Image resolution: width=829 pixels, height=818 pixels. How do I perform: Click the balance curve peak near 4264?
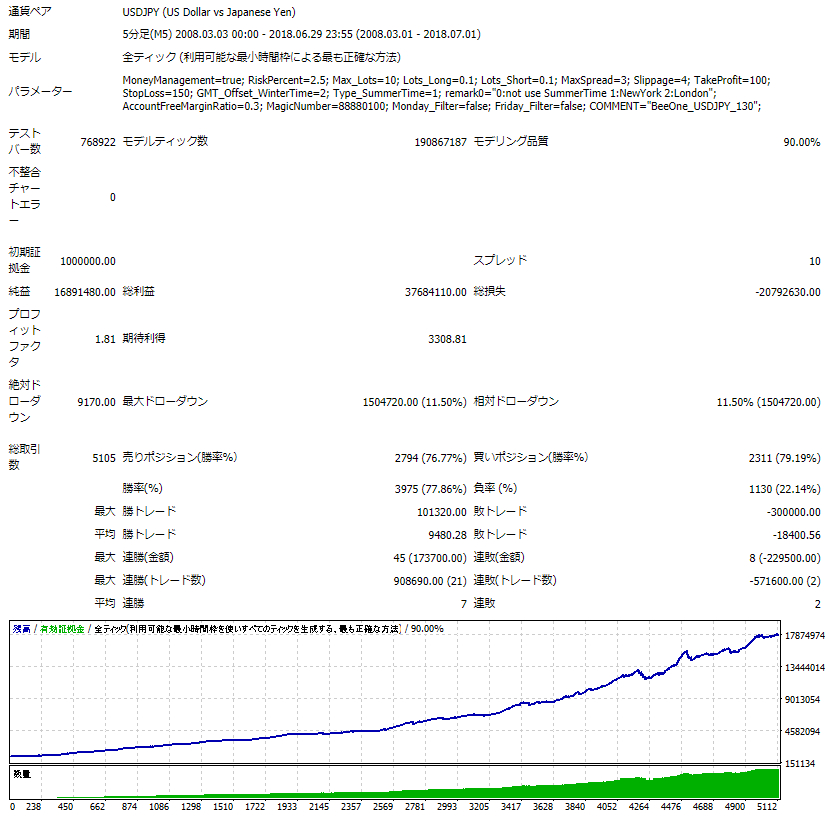point(639,671)
